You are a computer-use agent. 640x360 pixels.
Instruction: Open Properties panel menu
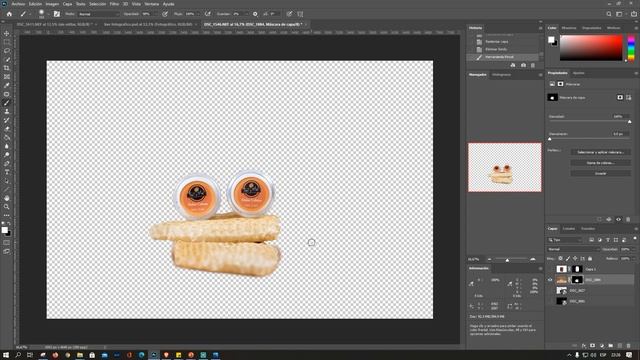[636, 73]
